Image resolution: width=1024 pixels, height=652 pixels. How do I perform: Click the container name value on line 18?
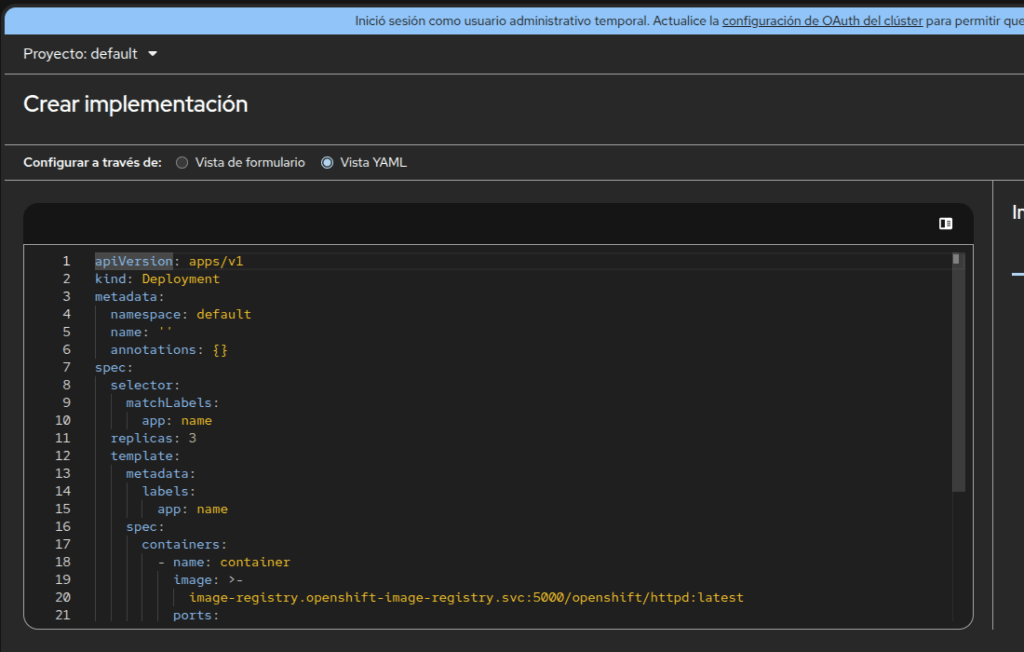255,562
